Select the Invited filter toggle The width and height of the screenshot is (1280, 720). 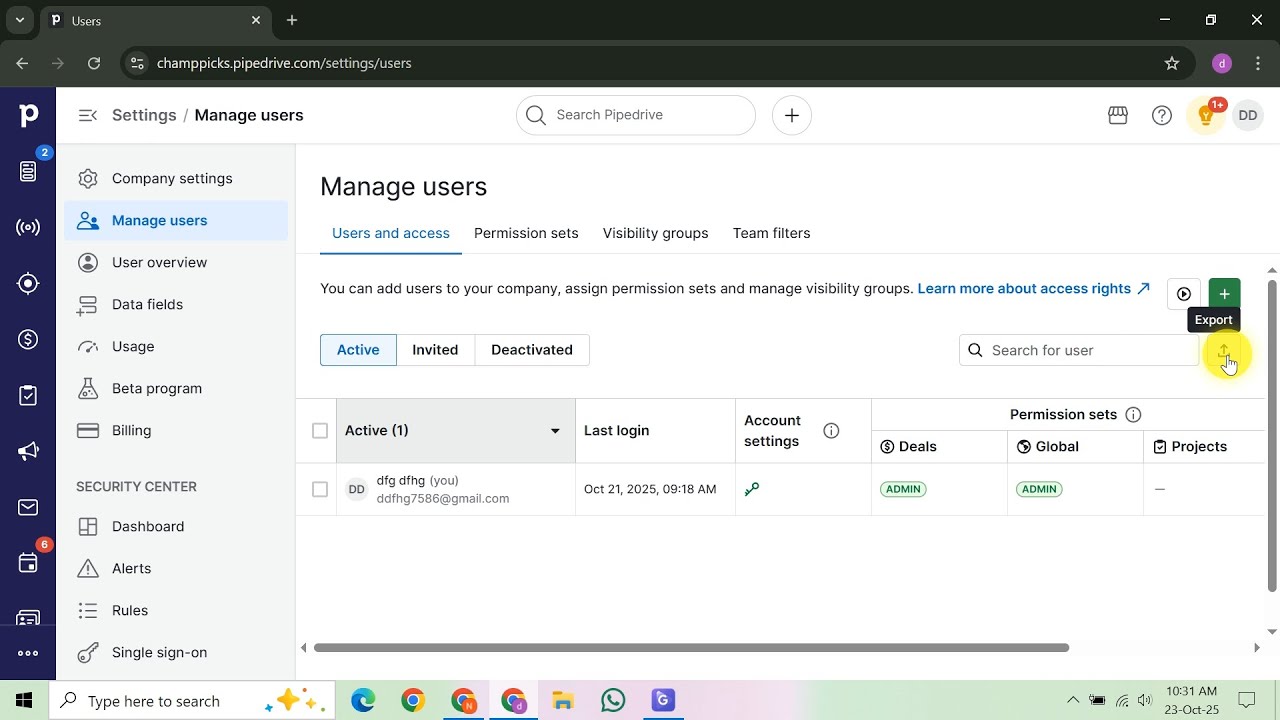pos(435,350)
